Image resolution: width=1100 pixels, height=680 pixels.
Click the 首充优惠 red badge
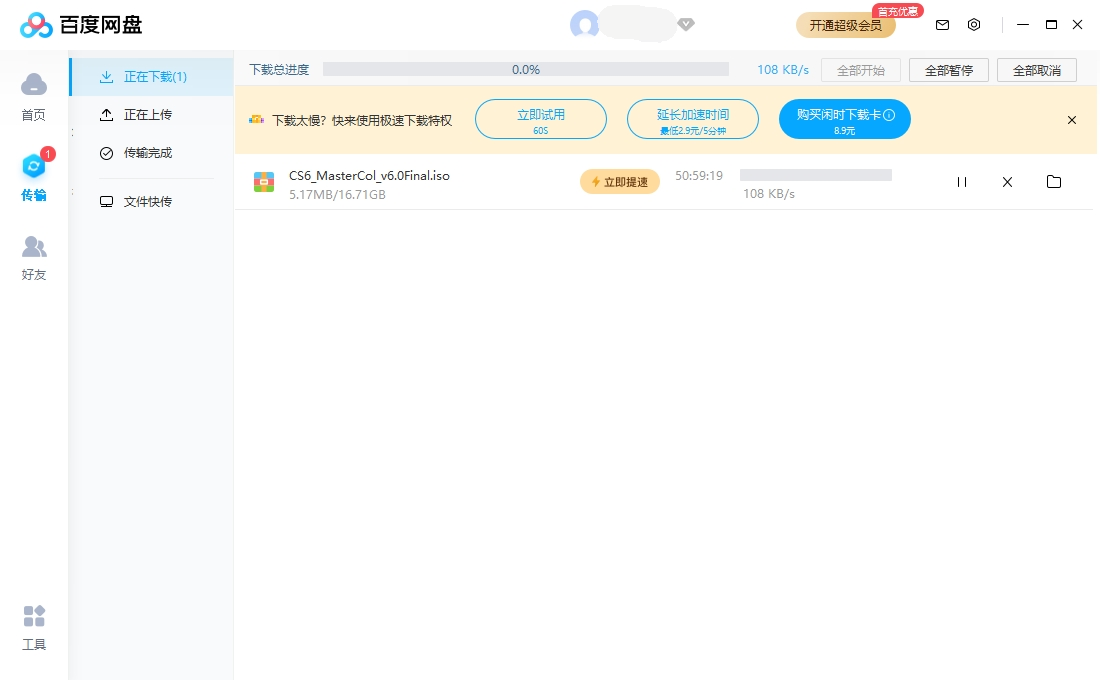tap(897, 11)
